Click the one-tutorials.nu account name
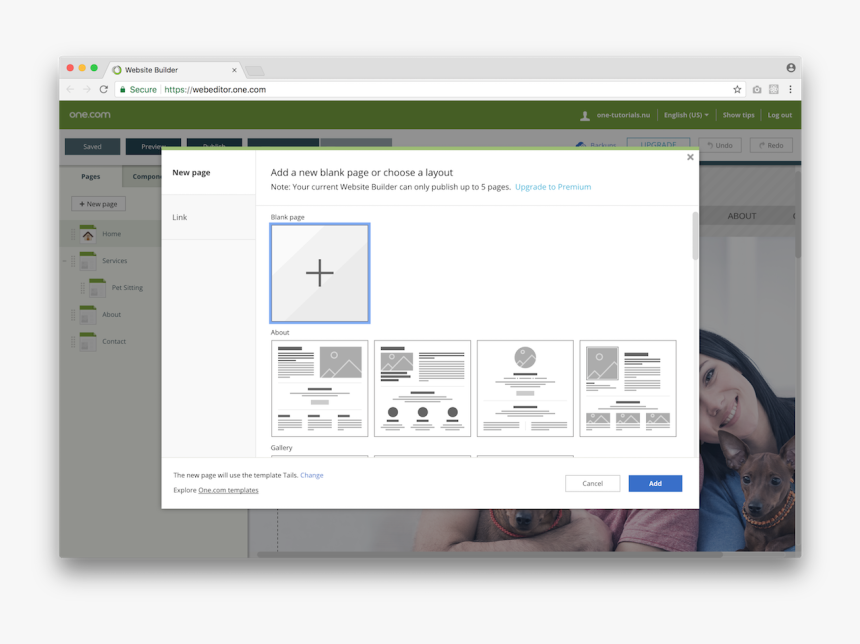The image size is (860, 644). tap(623, 115)
